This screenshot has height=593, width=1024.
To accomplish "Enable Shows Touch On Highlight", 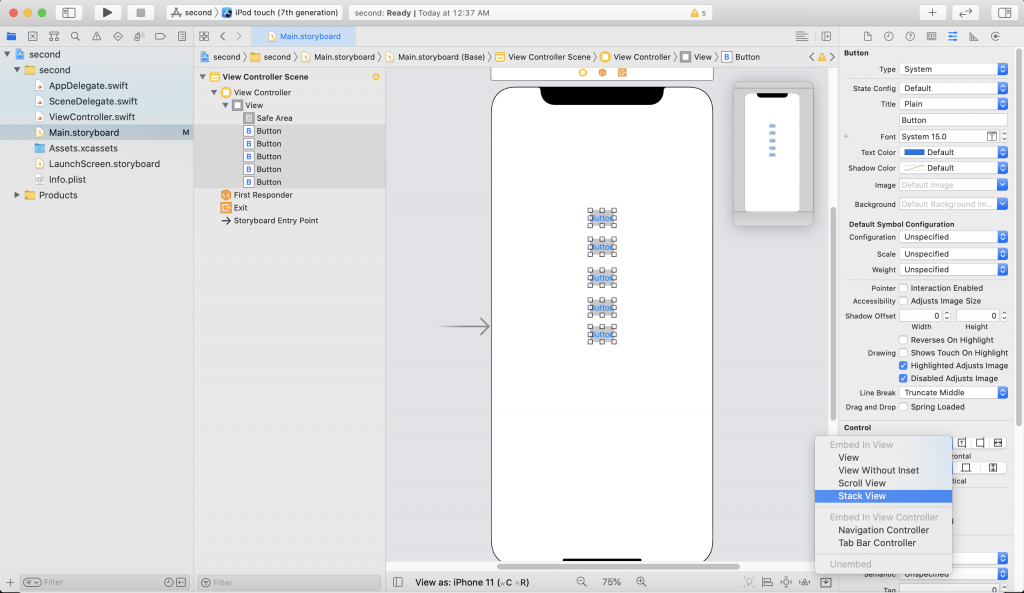I will click(x=903, y=353).
